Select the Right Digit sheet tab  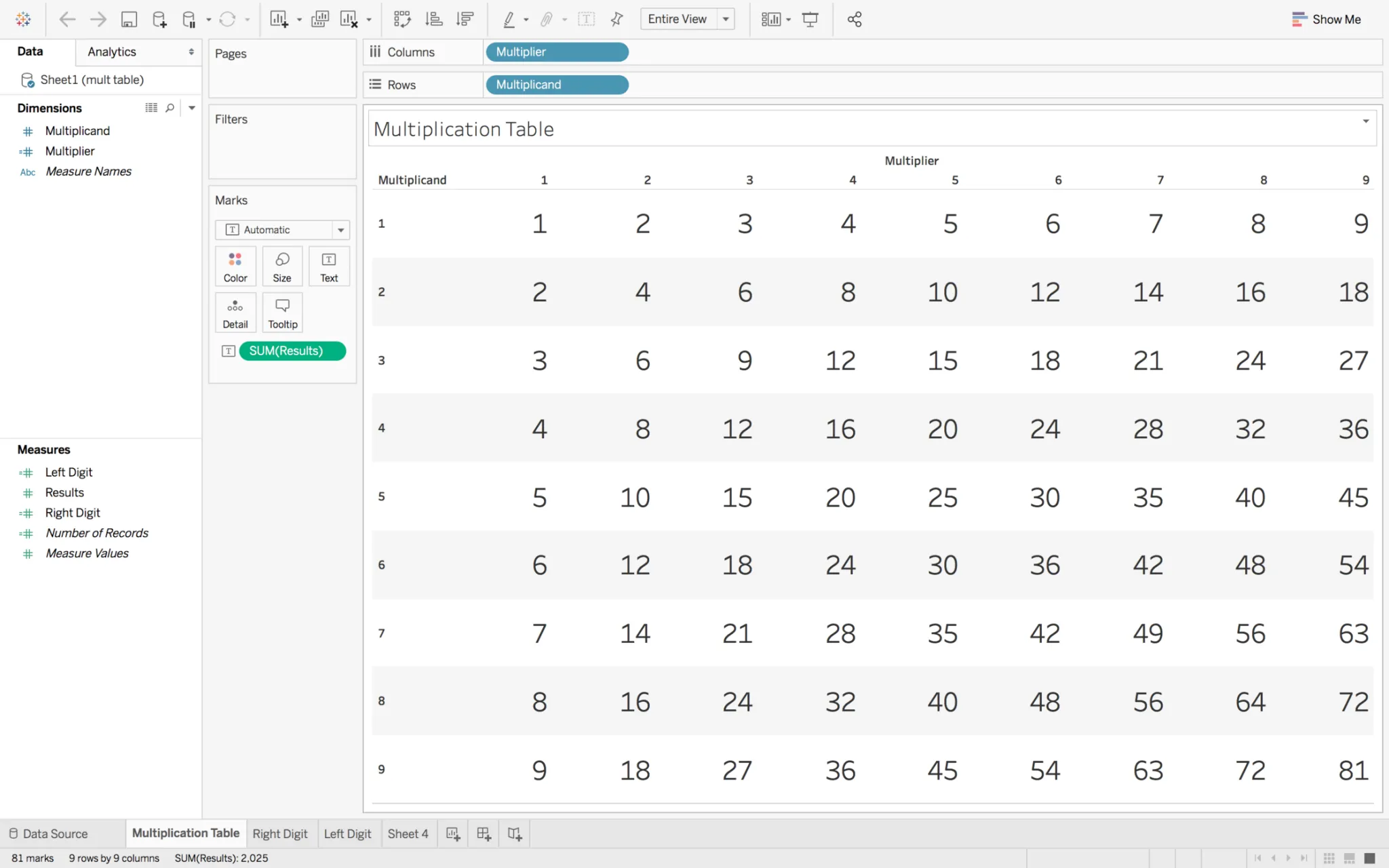280,833
